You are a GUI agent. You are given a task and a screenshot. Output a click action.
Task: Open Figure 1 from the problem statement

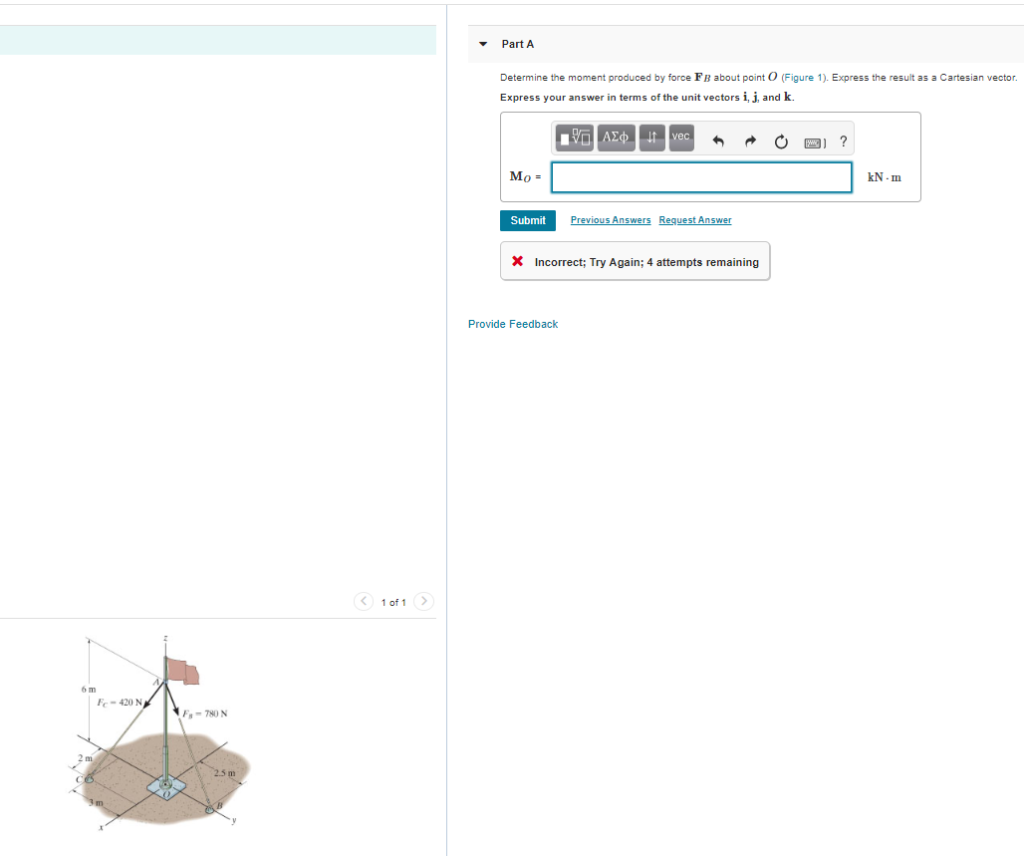pos(801,77)
